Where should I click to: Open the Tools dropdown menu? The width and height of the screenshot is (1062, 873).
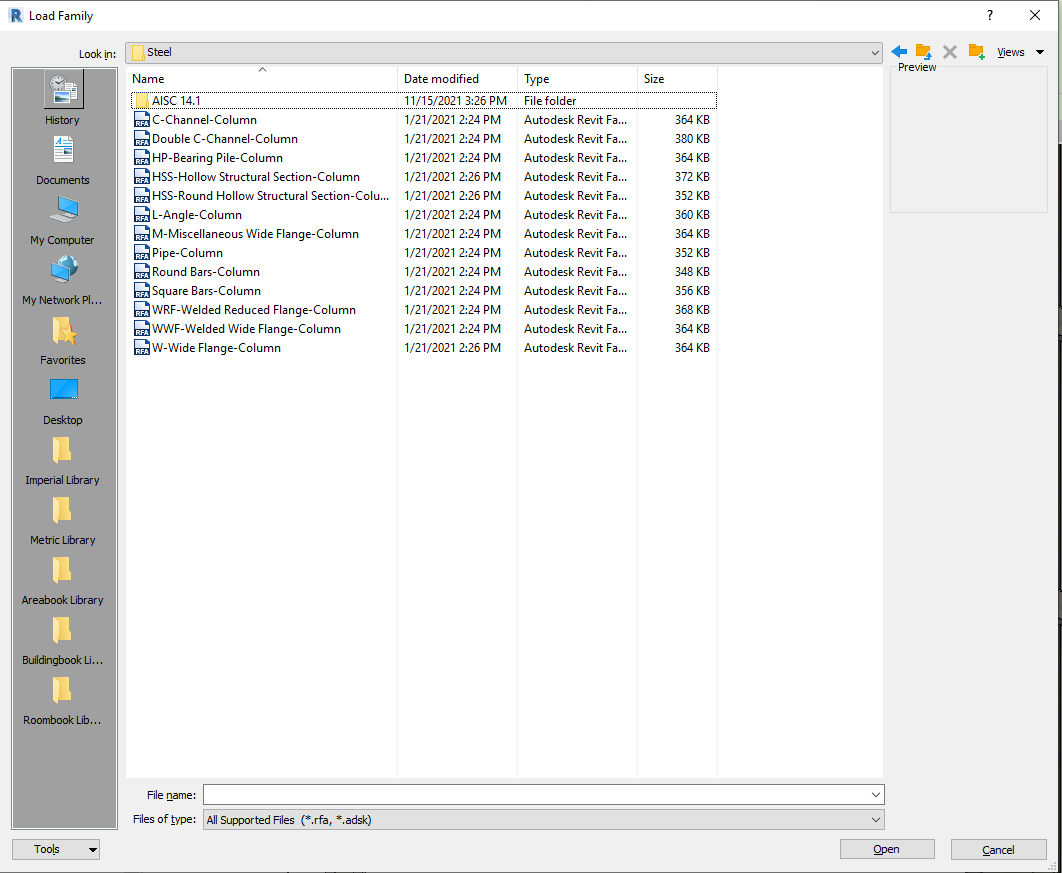55,849
